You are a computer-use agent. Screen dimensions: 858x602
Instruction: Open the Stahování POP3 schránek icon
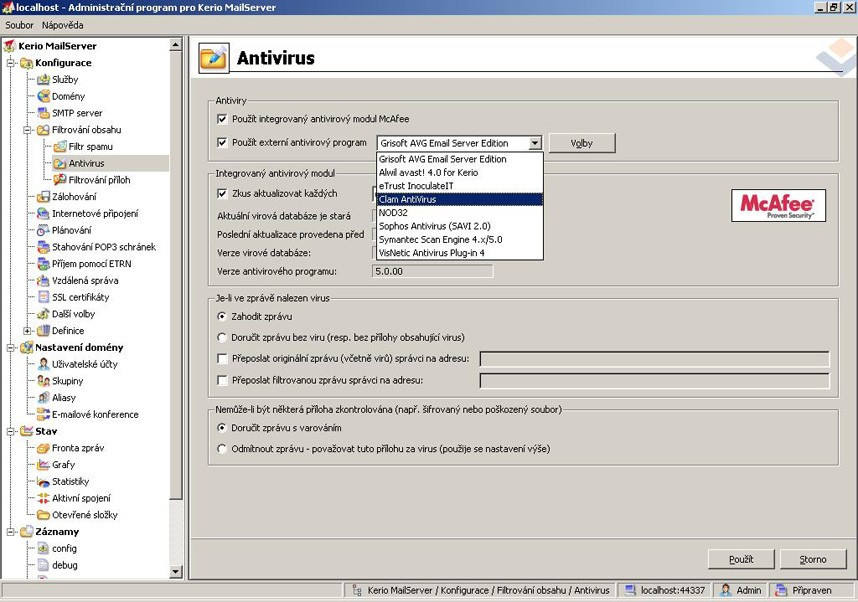coord(43,247)
